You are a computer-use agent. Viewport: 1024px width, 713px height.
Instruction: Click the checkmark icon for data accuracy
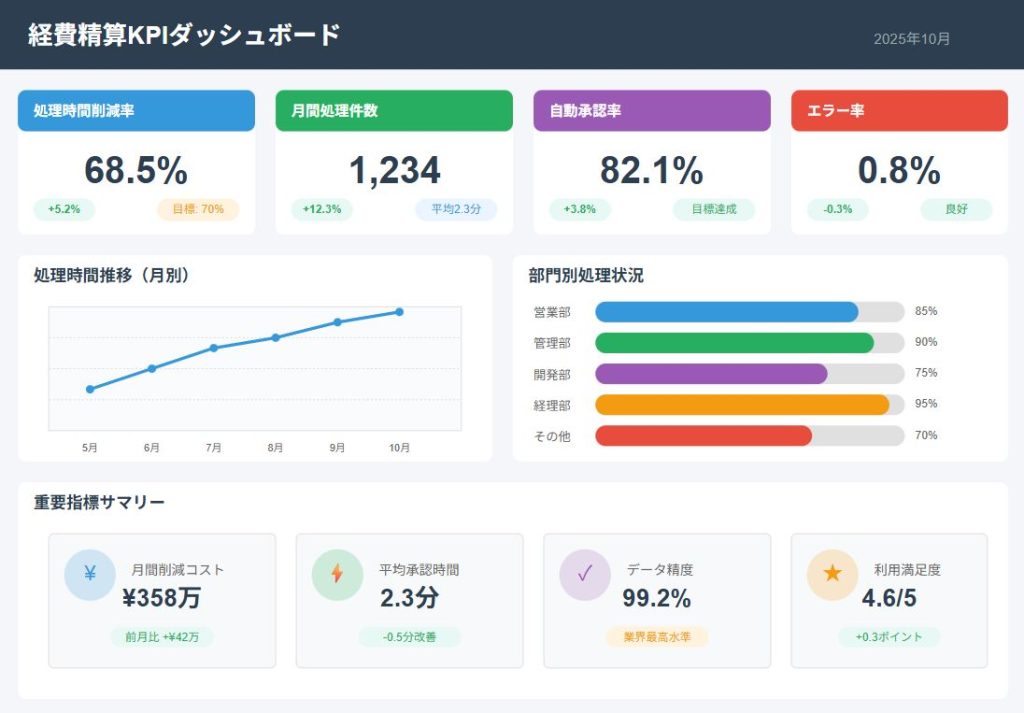(585, 574)
